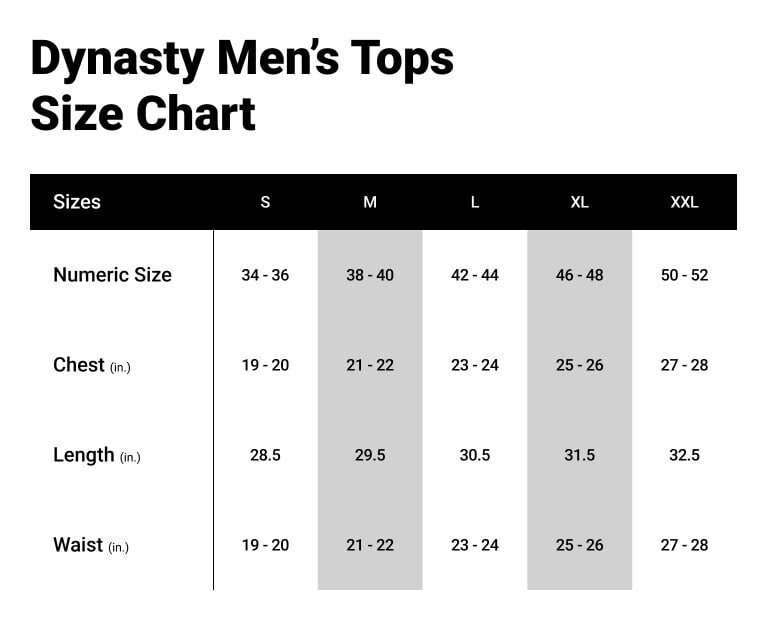Click the Chest (in.) row label
Viewport: 767px width, 620px height.
pos(91,365)
